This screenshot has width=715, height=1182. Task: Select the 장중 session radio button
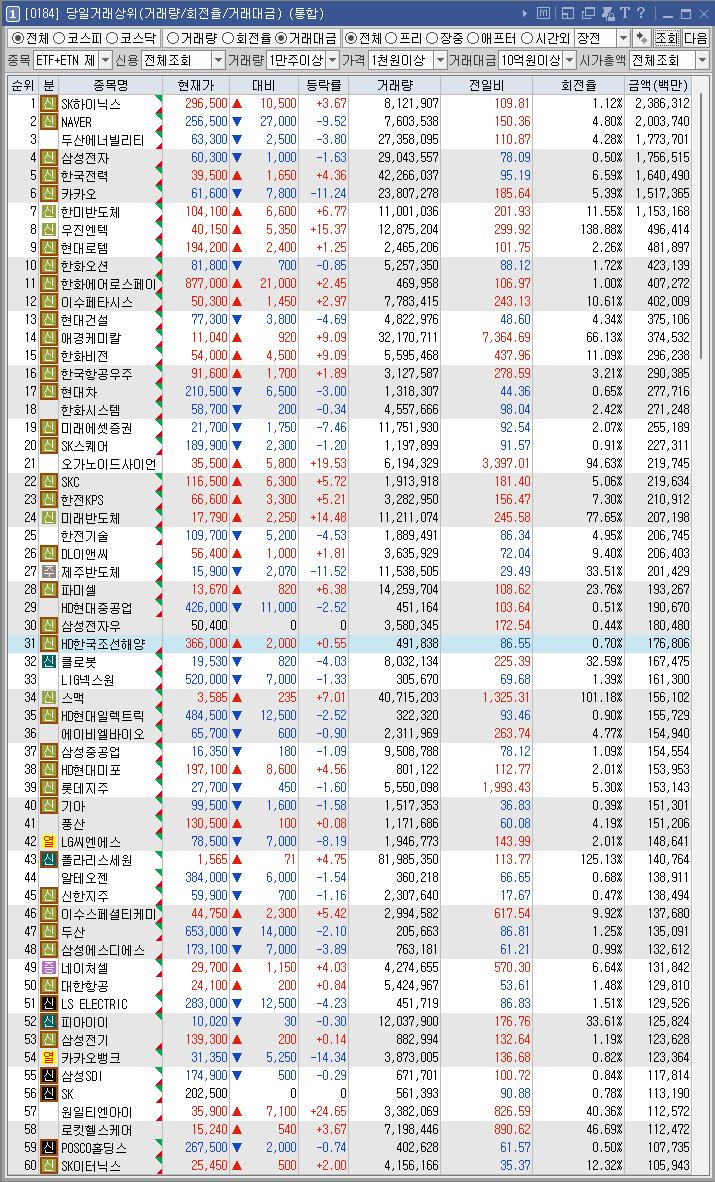pyautogui.click(x=444, y=38)
